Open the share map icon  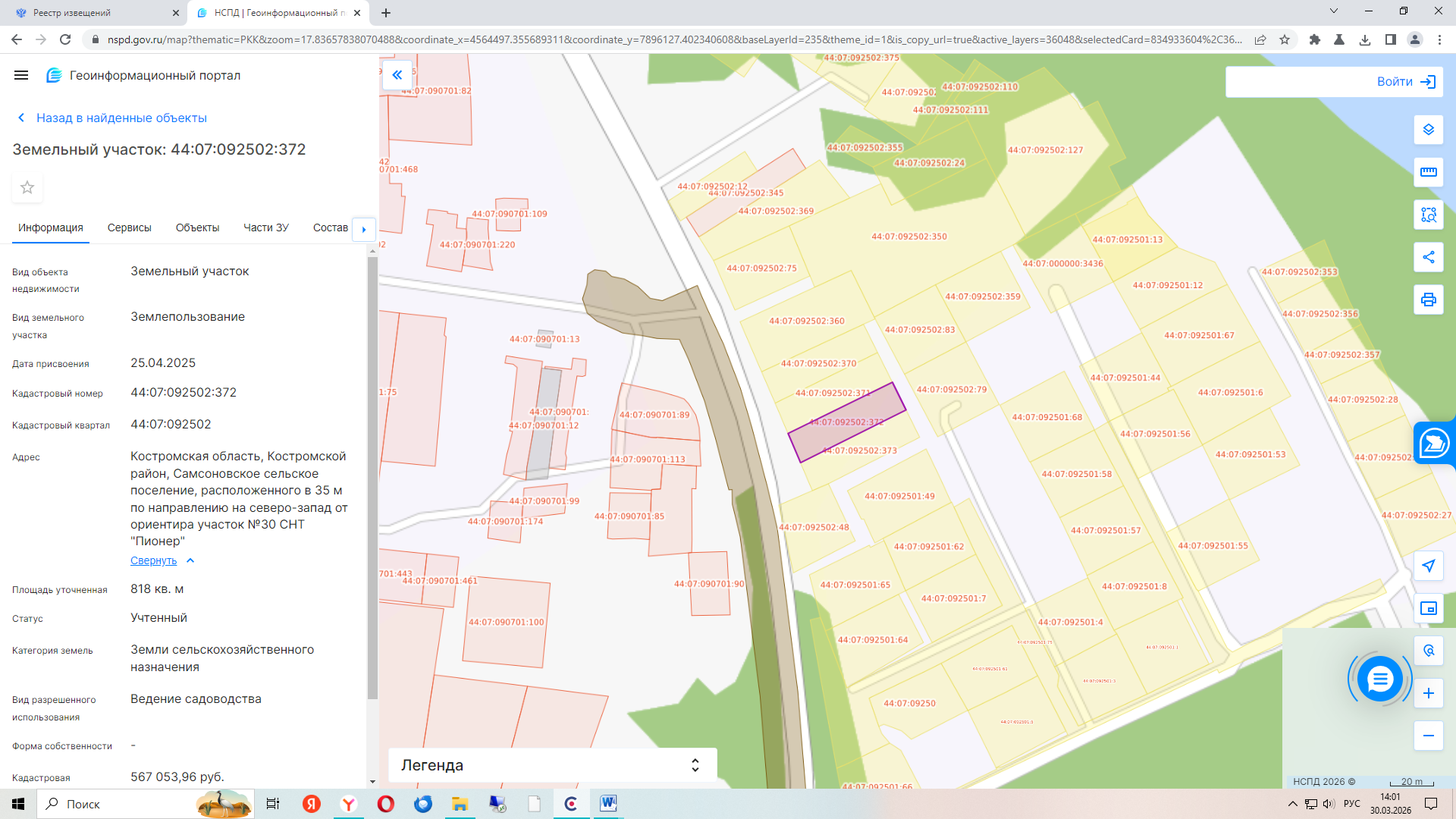tap(1428, 257)
